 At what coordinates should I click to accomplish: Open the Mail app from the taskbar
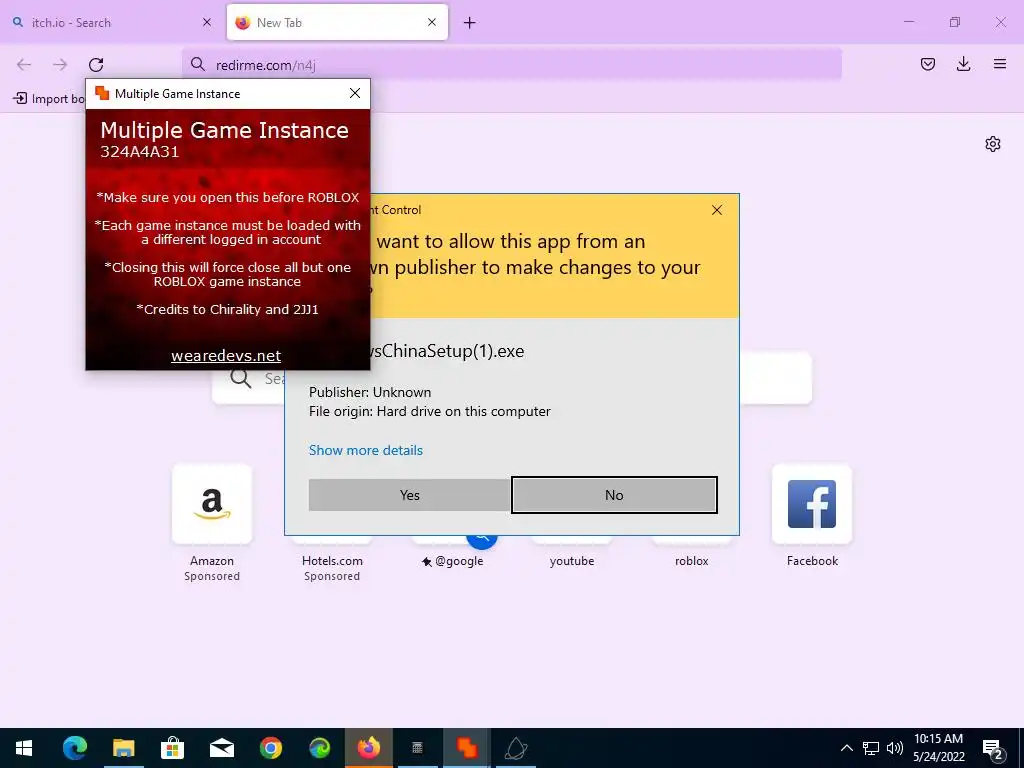tap(222, 748)
